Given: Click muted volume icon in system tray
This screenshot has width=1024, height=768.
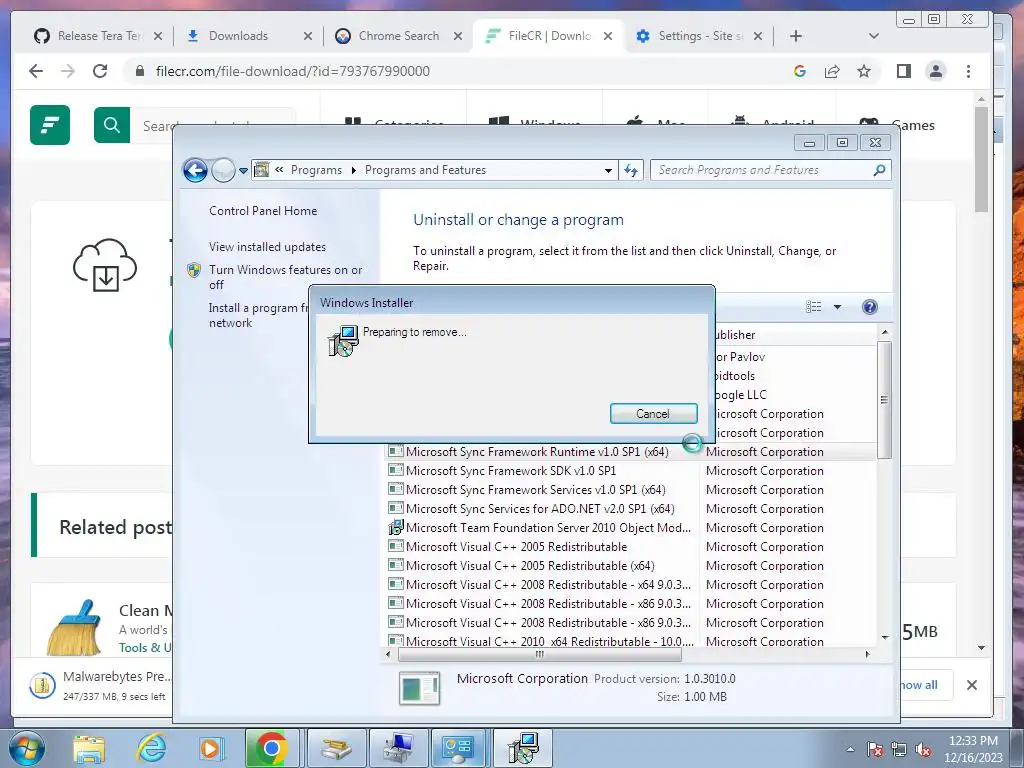Looking at the screenshot, I should [923, 750].
